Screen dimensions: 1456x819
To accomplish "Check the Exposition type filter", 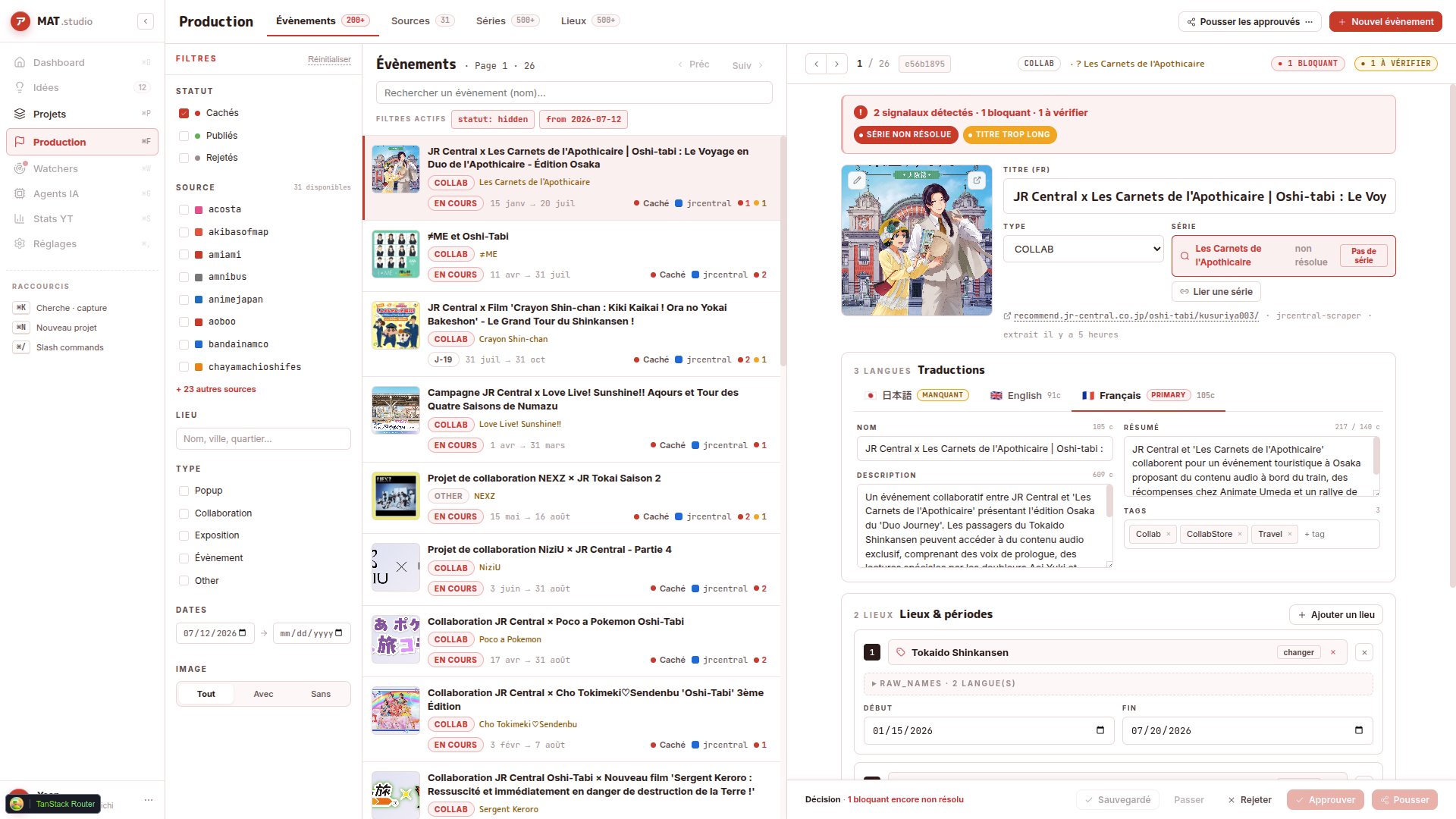I will click(184, 535).
